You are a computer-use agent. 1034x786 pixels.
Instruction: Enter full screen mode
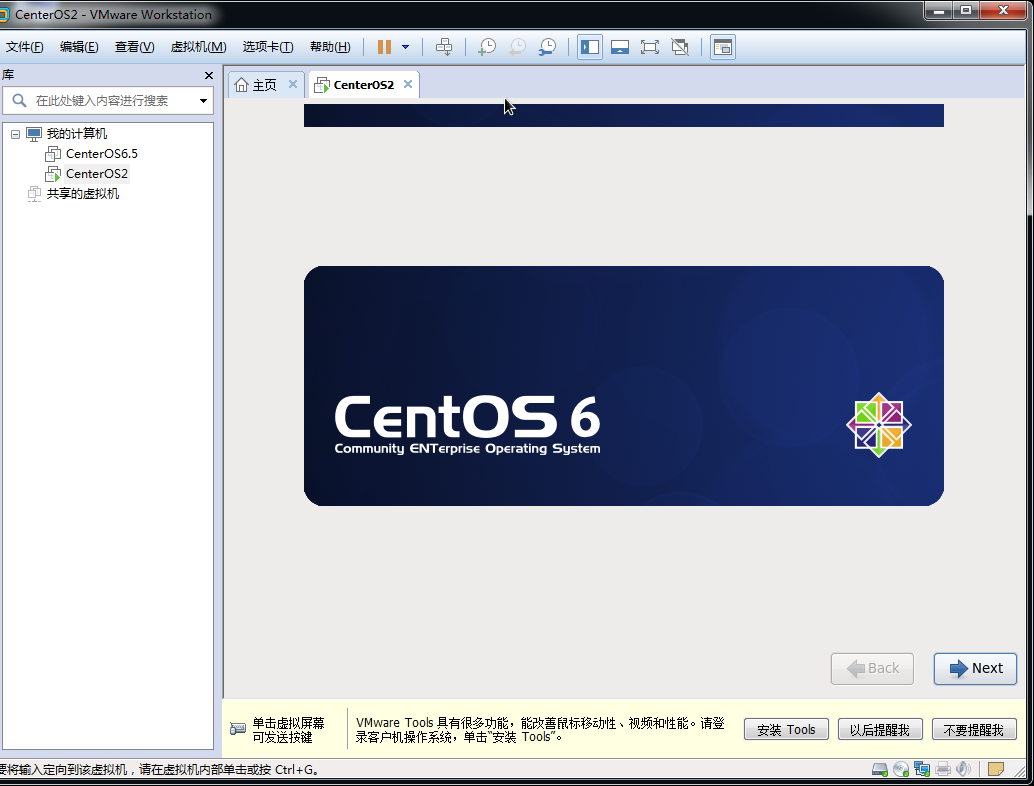point(650,47)
